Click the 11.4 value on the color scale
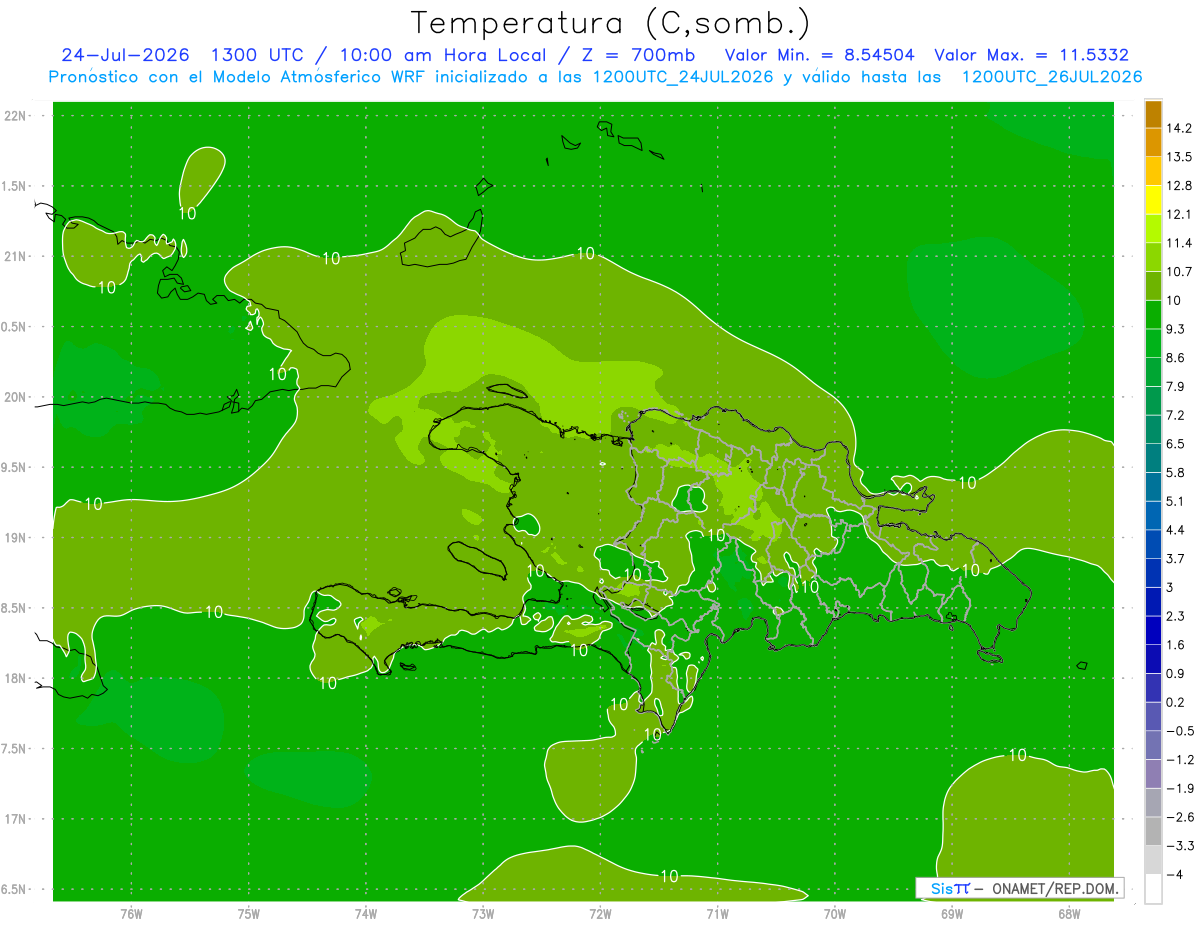 tap(1179, 243)
